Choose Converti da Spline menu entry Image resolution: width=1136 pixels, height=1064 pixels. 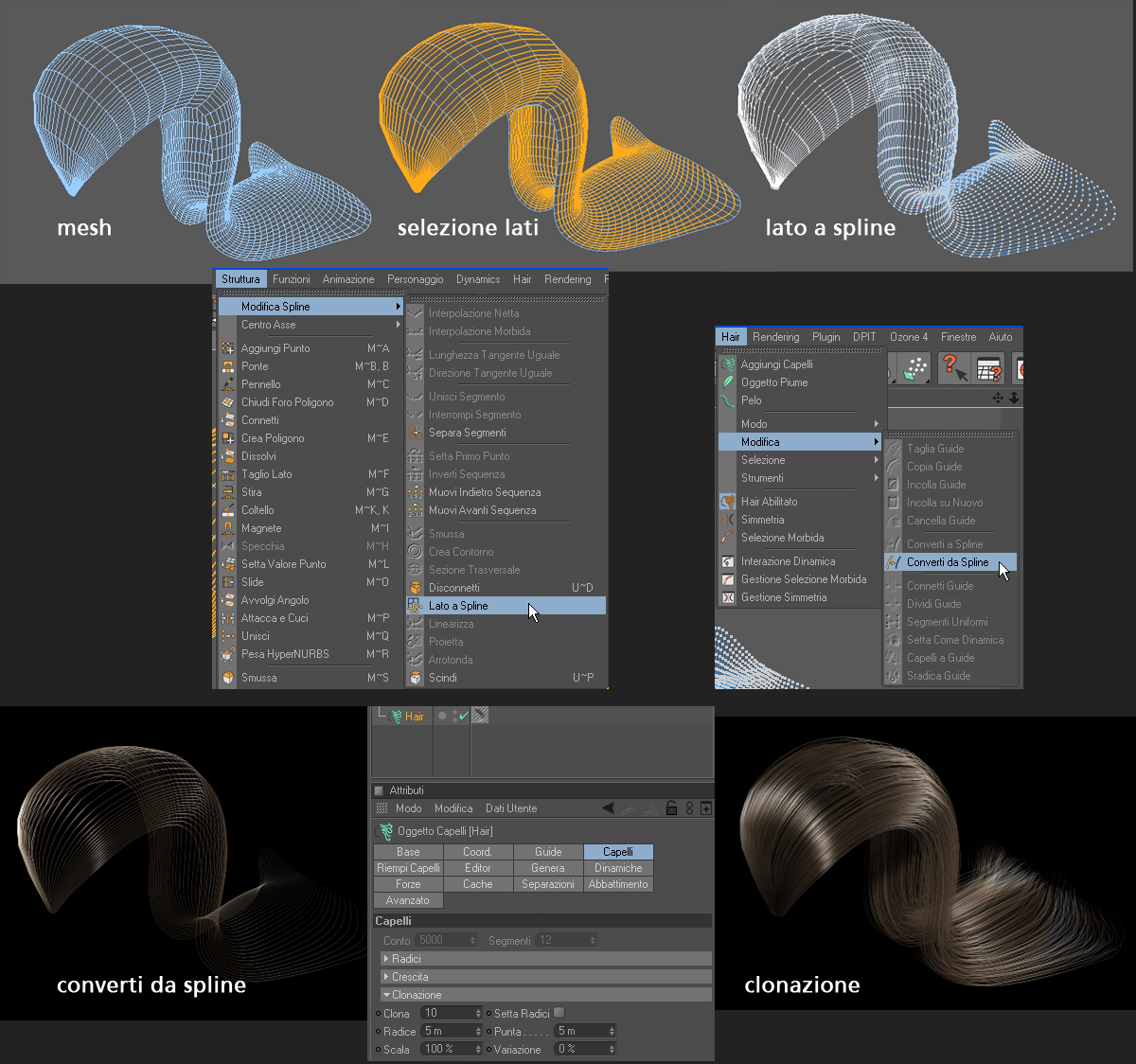950,562
